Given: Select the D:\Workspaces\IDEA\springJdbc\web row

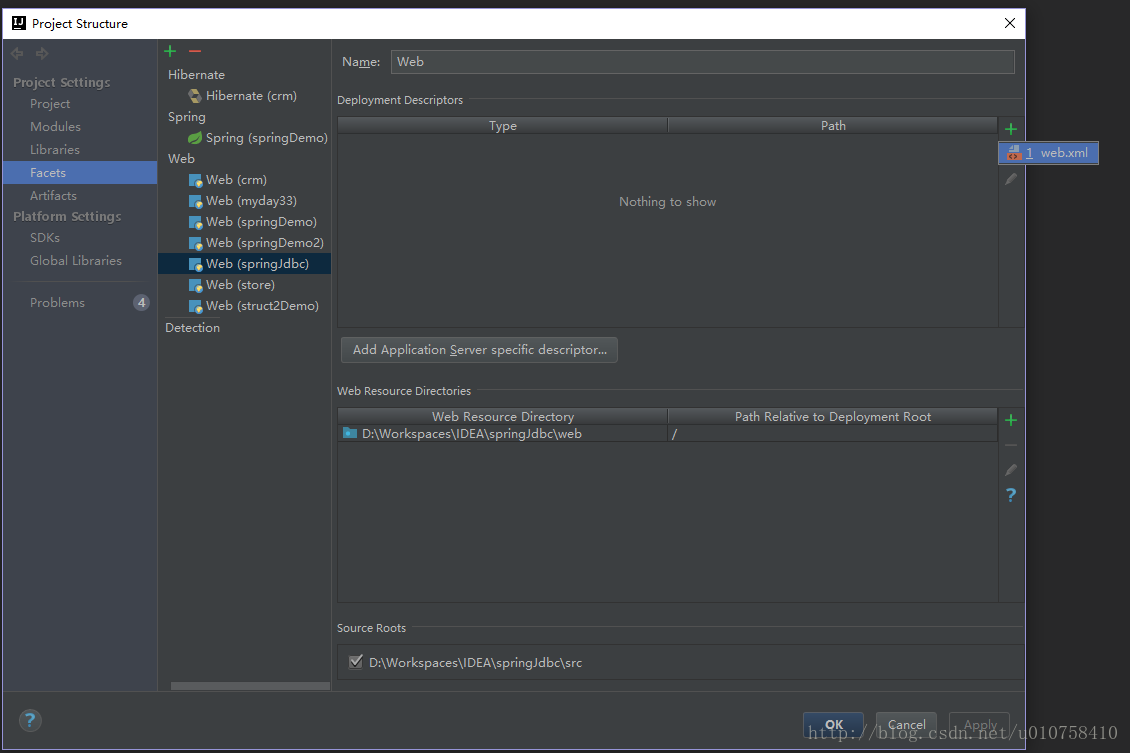Looking at the screenshot, I should (667, 434).
